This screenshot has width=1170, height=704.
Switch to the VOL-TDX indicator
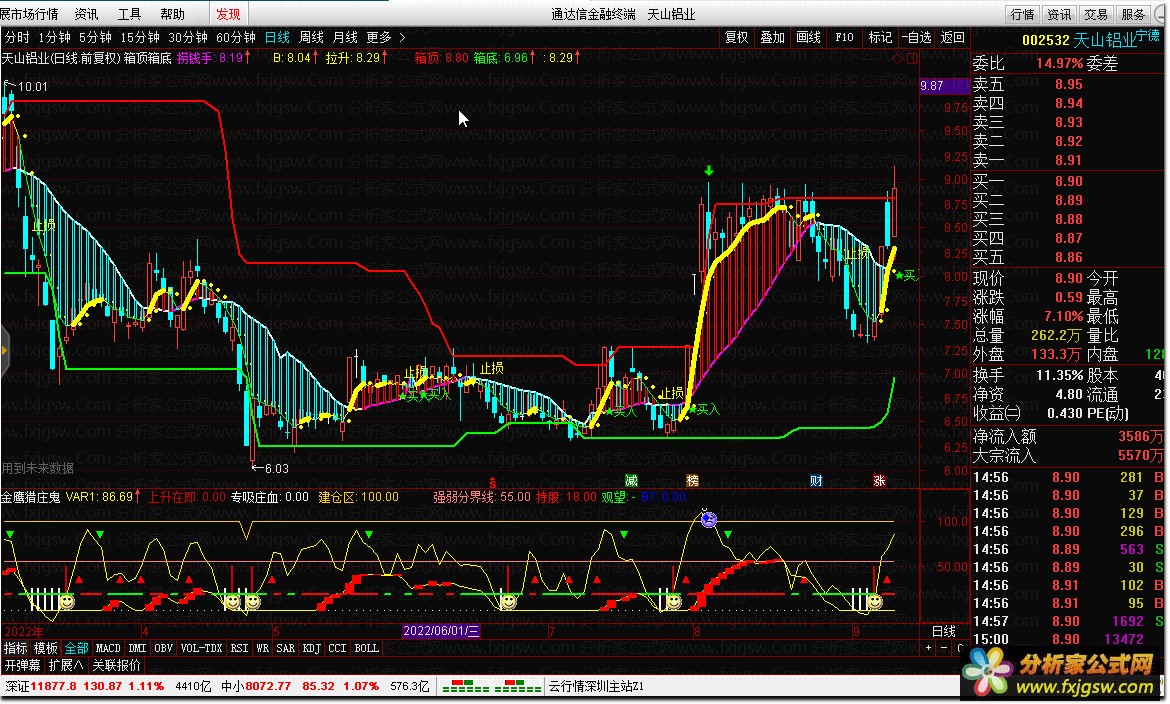201,648
